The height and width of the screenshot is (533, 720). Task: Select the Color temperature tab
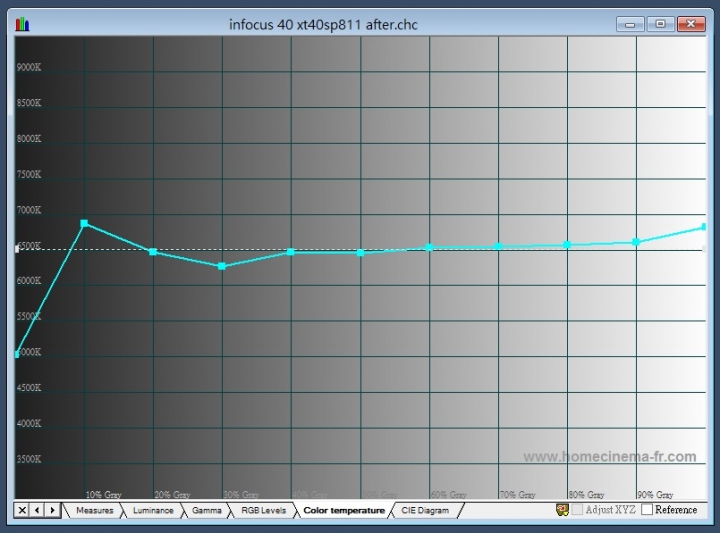pyautogui.click(x=344, y=510)
